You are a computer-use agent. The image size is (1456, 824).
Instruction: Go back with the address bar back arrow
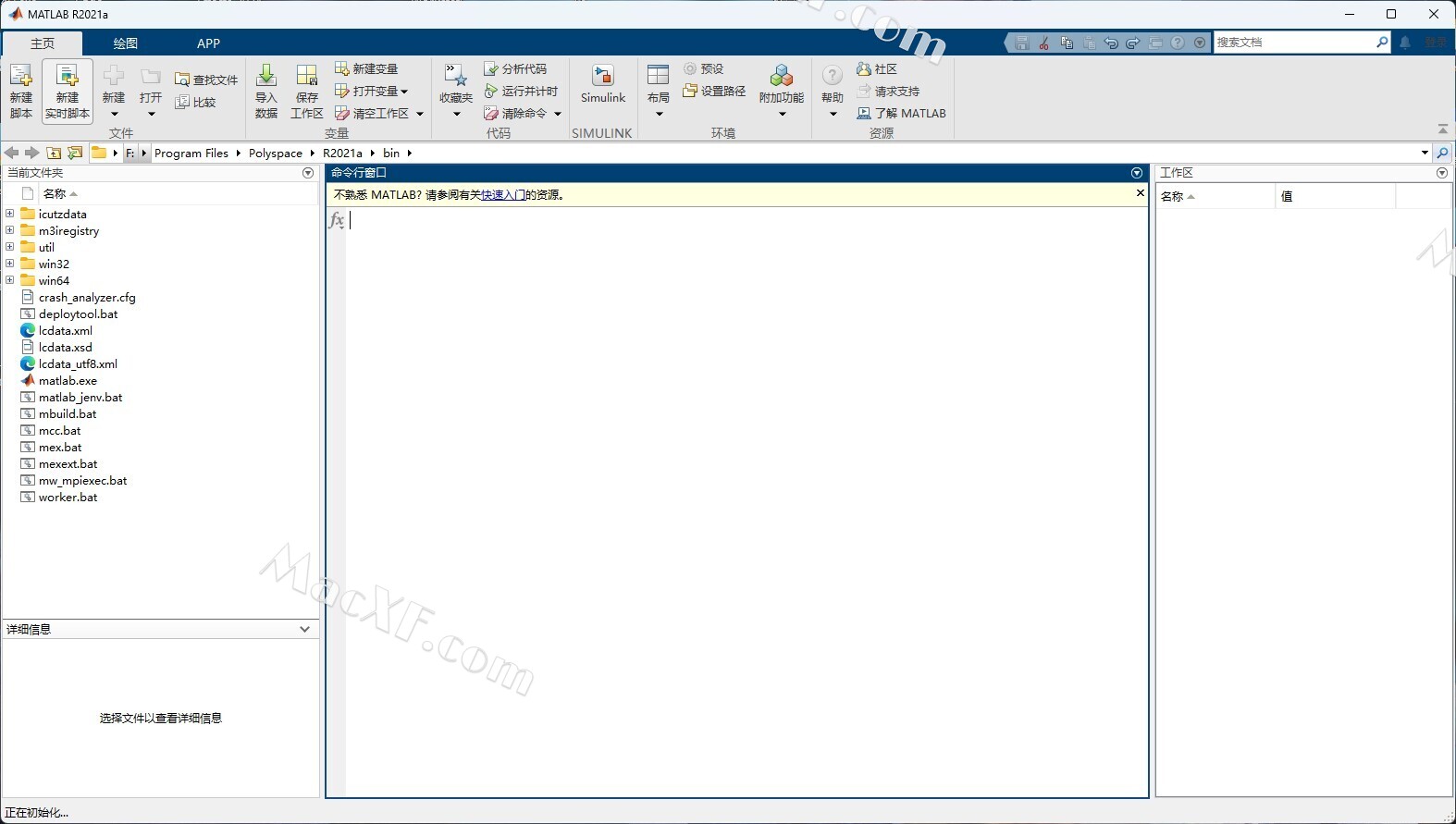11,153
